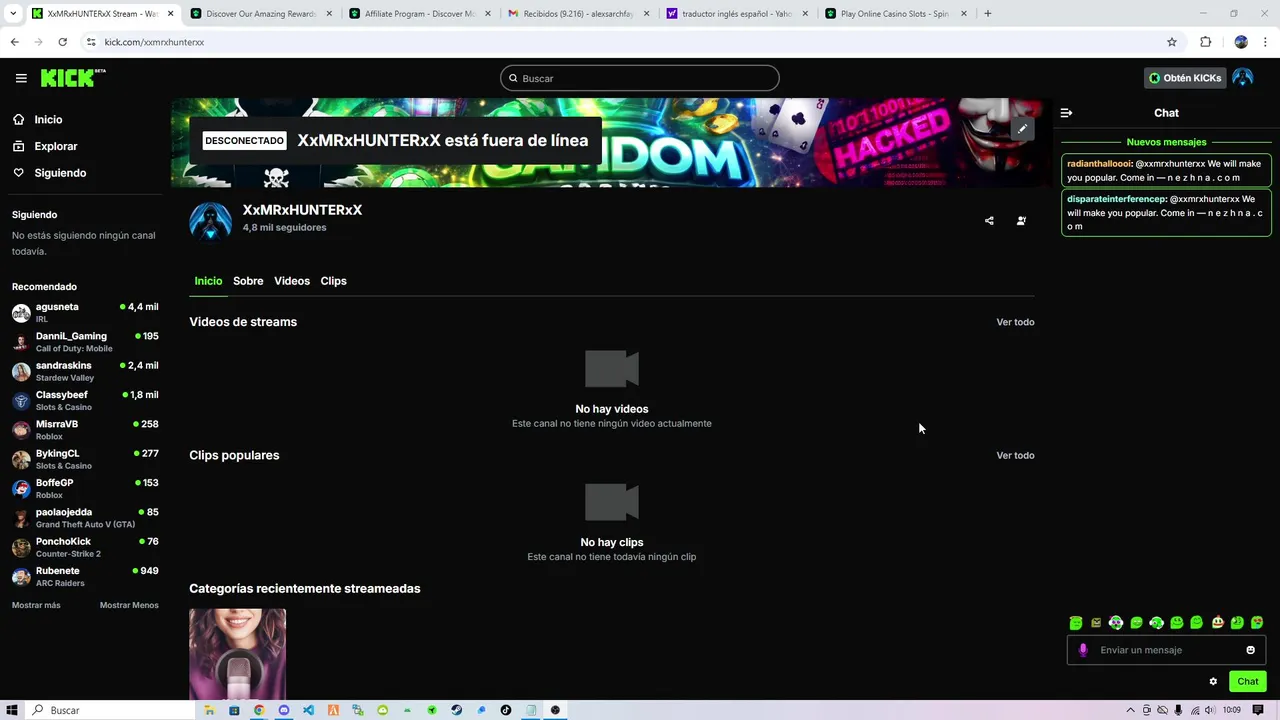Share the XxMRxHUNTERxX channel

[x=989, y=221]
